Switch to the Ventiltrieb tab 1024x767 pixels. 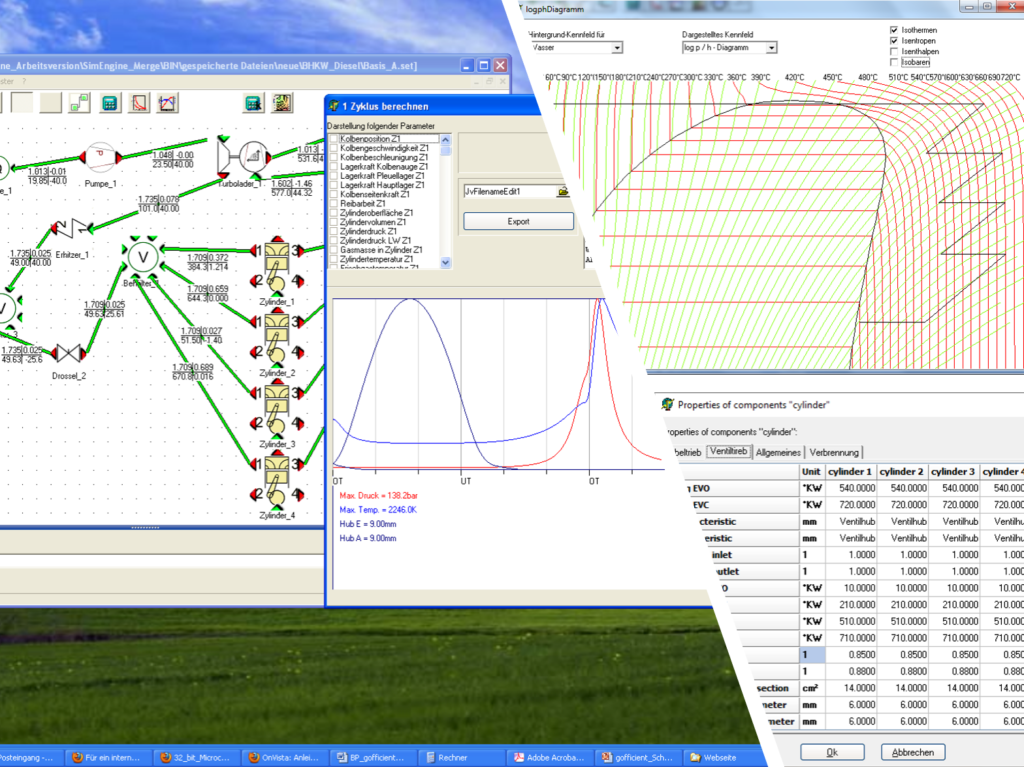tap(729, 451)
